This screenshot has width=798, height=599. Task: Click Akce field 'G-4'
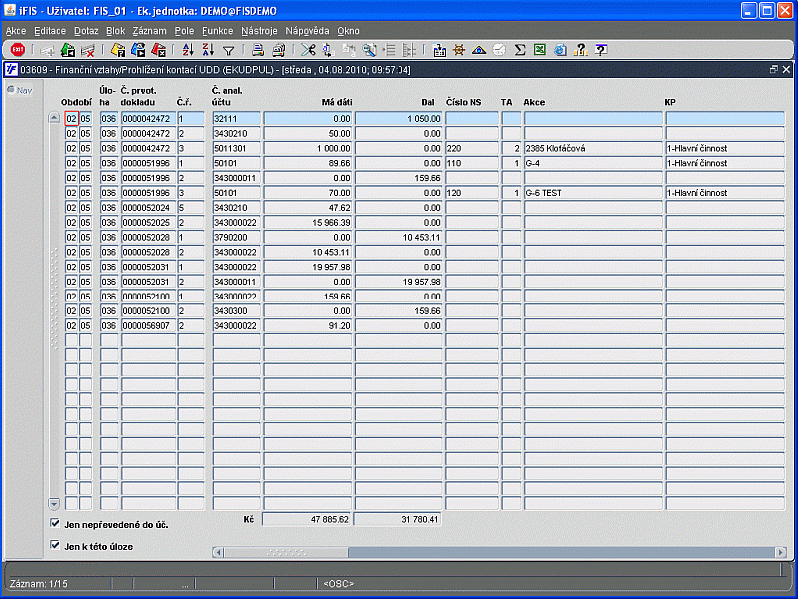coord(593,163)
